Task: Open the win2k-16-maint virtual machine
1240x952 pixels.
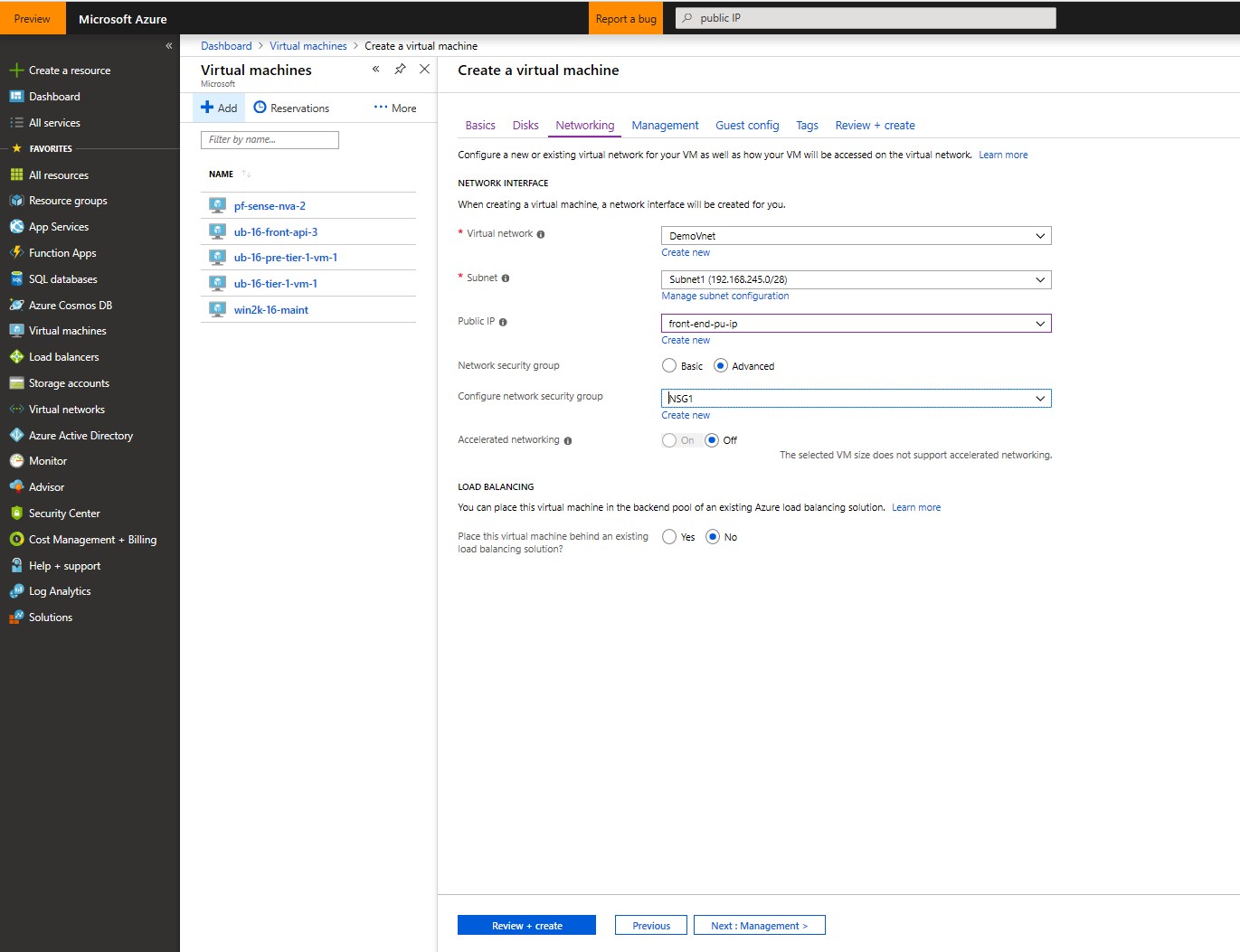Action: [x=271, y=310]
